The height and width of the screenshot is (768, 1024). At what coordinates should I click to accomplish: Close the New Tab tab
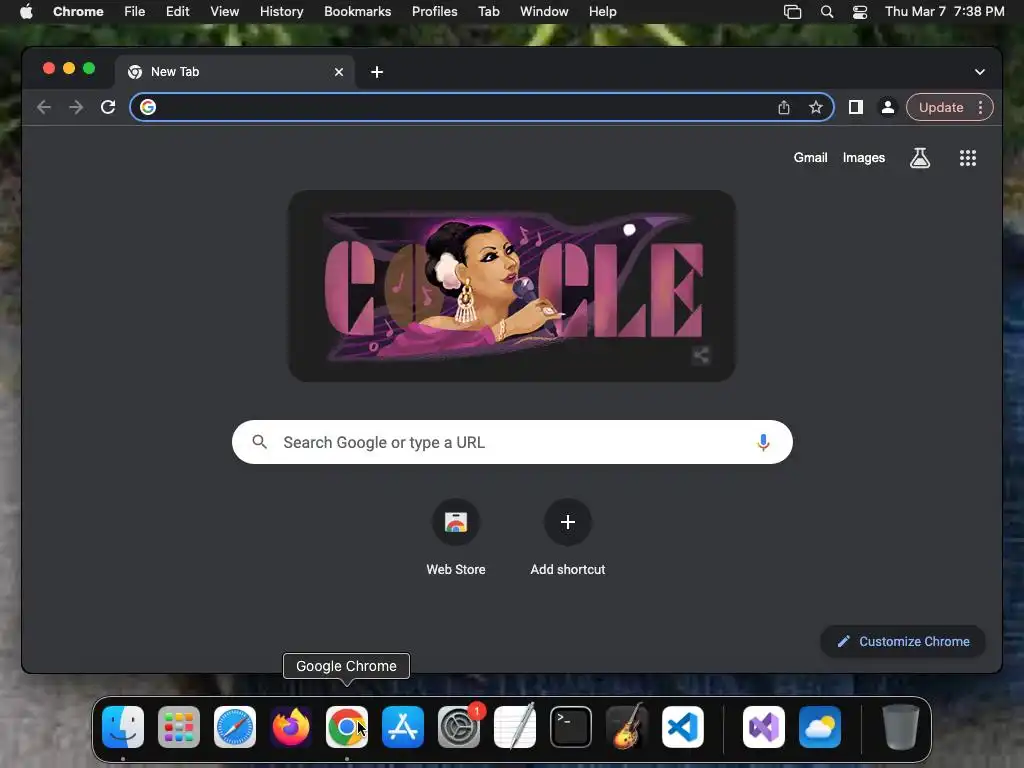pos(339,72)
